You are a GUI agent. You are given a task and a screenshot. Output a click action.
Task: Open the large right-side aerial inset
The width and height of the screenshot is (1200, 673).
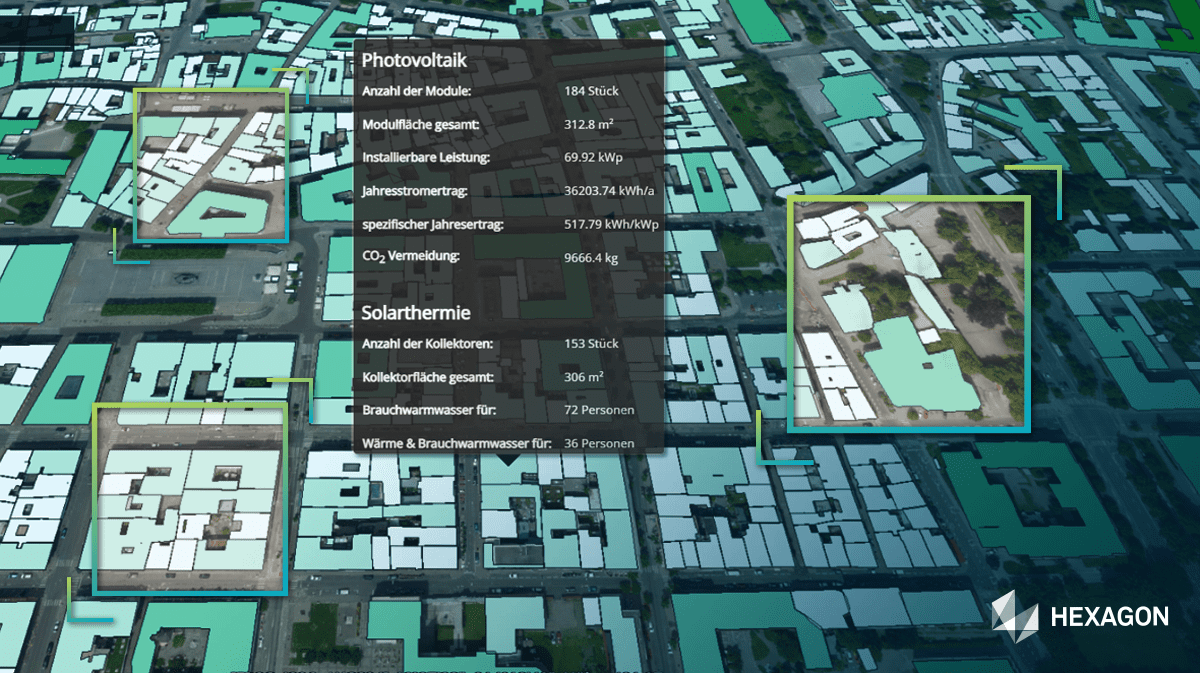coord(908,314)
